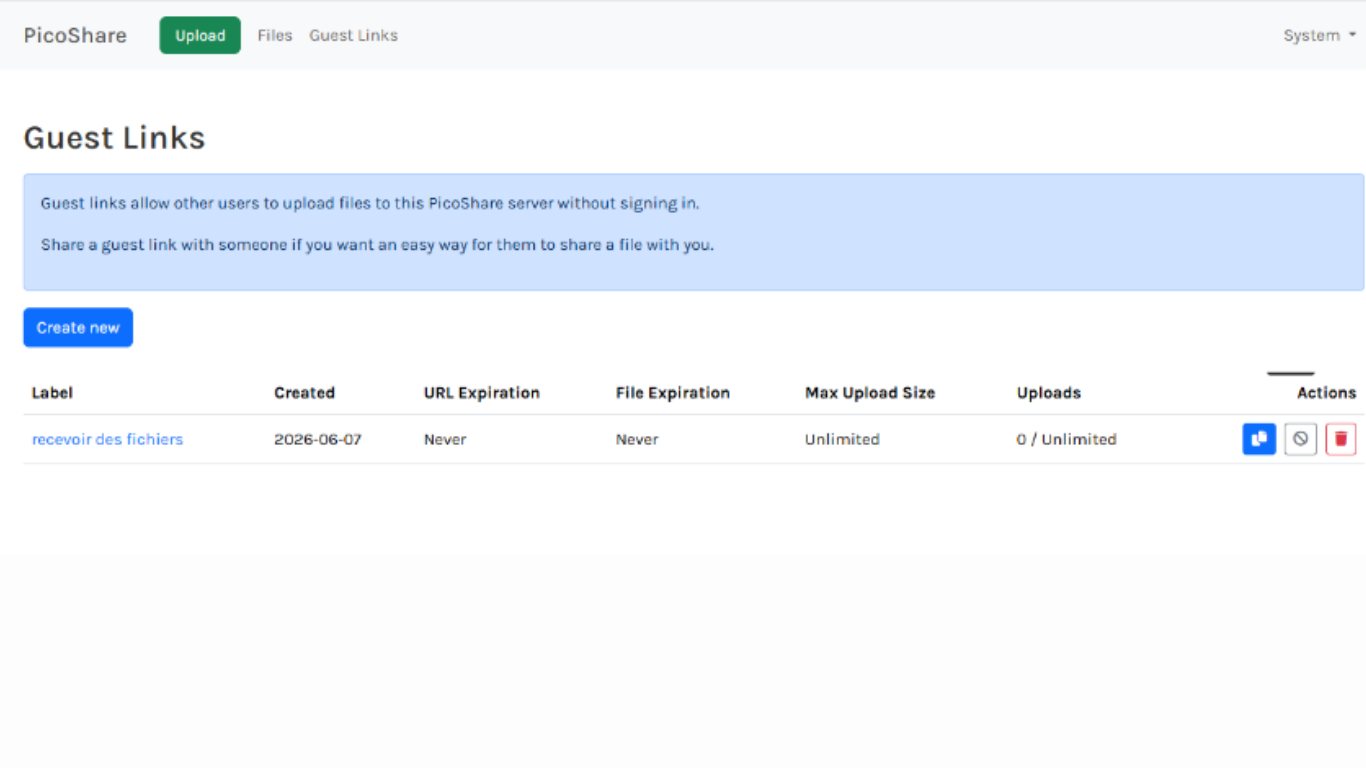Click the Label column header
The image size is (1366, 768).
click(52, 393)
